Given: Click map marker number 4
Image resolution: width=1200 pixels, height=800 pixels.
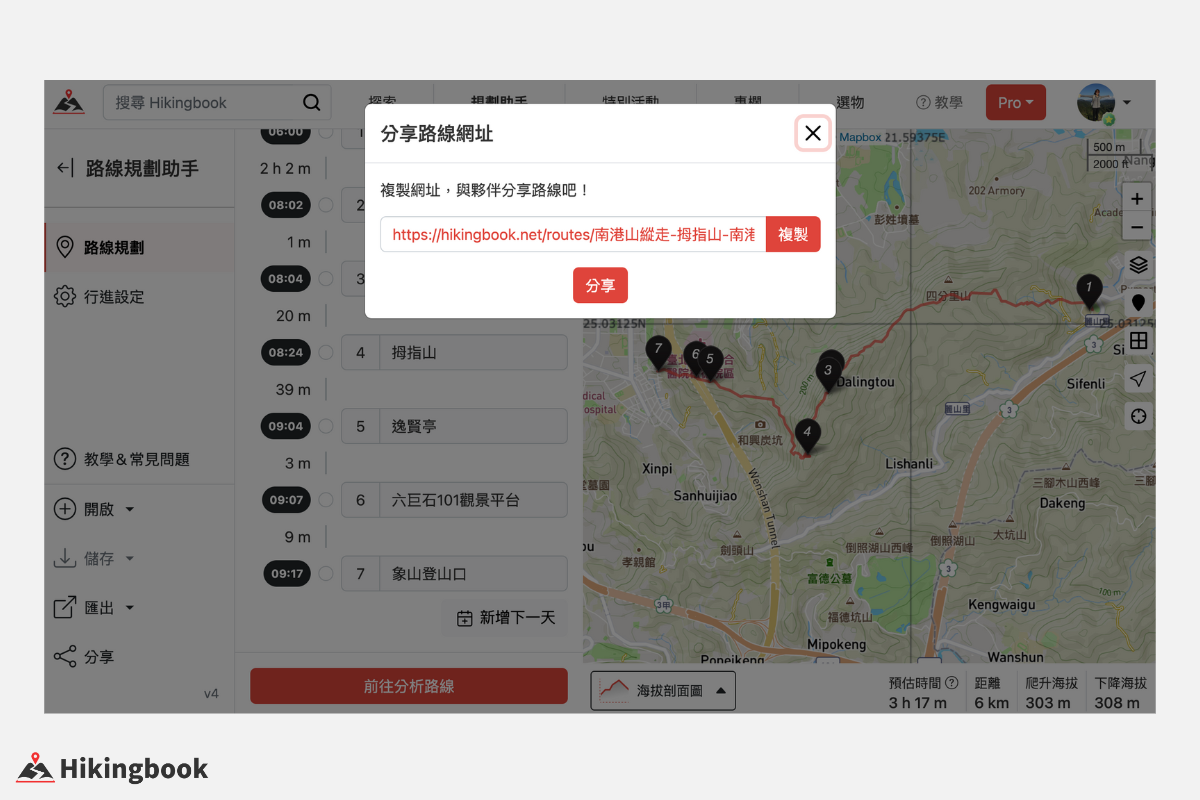Looking at the screenshot, I should click(x=807, y=434).
